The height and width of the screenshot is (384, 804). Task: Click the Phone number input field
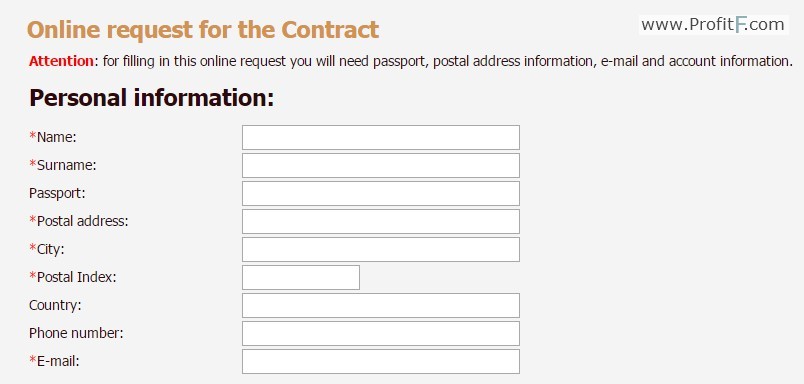coord(380,333)
